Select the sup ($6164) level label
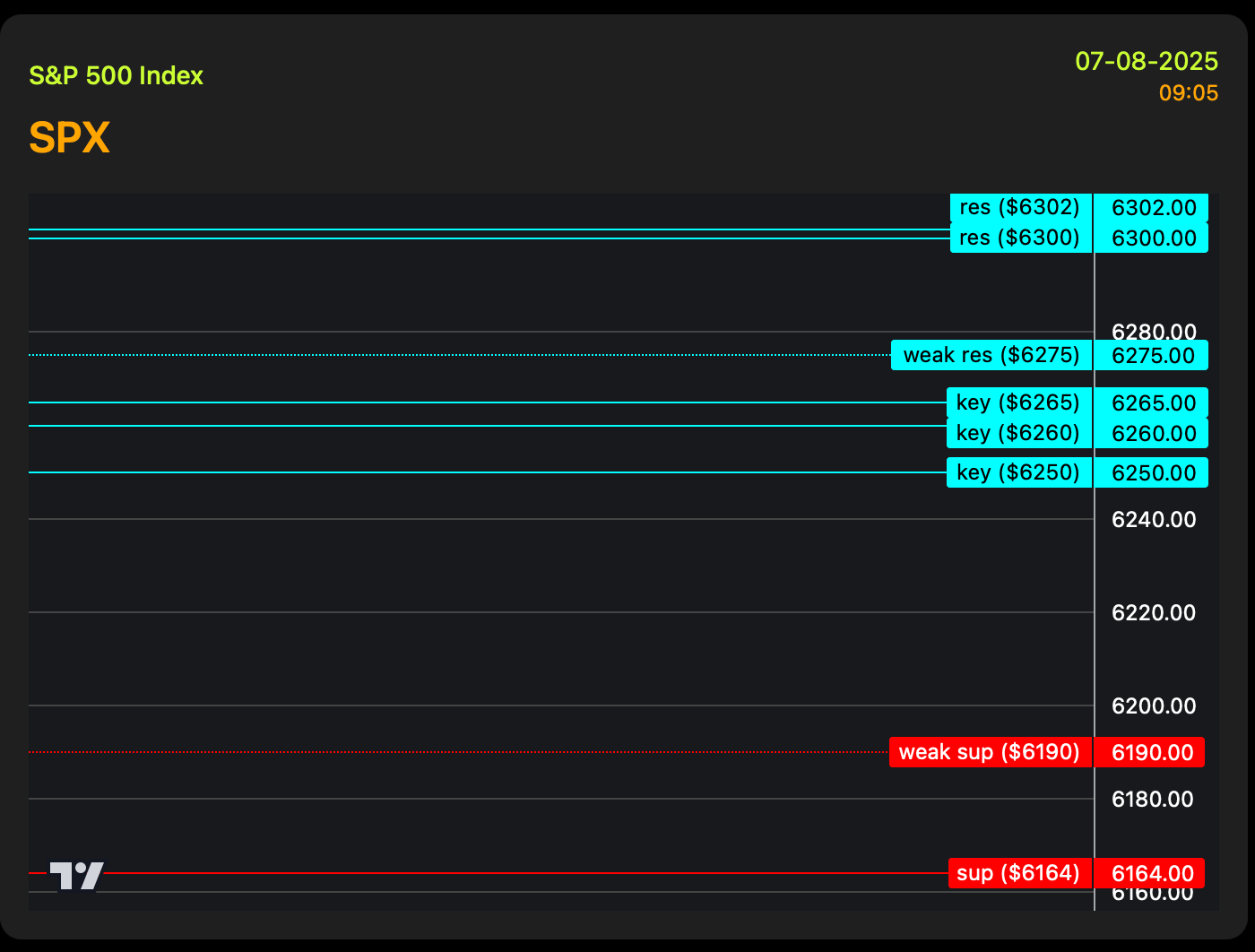This screenshot has width=1255, height=952. tap(1020, 873)
